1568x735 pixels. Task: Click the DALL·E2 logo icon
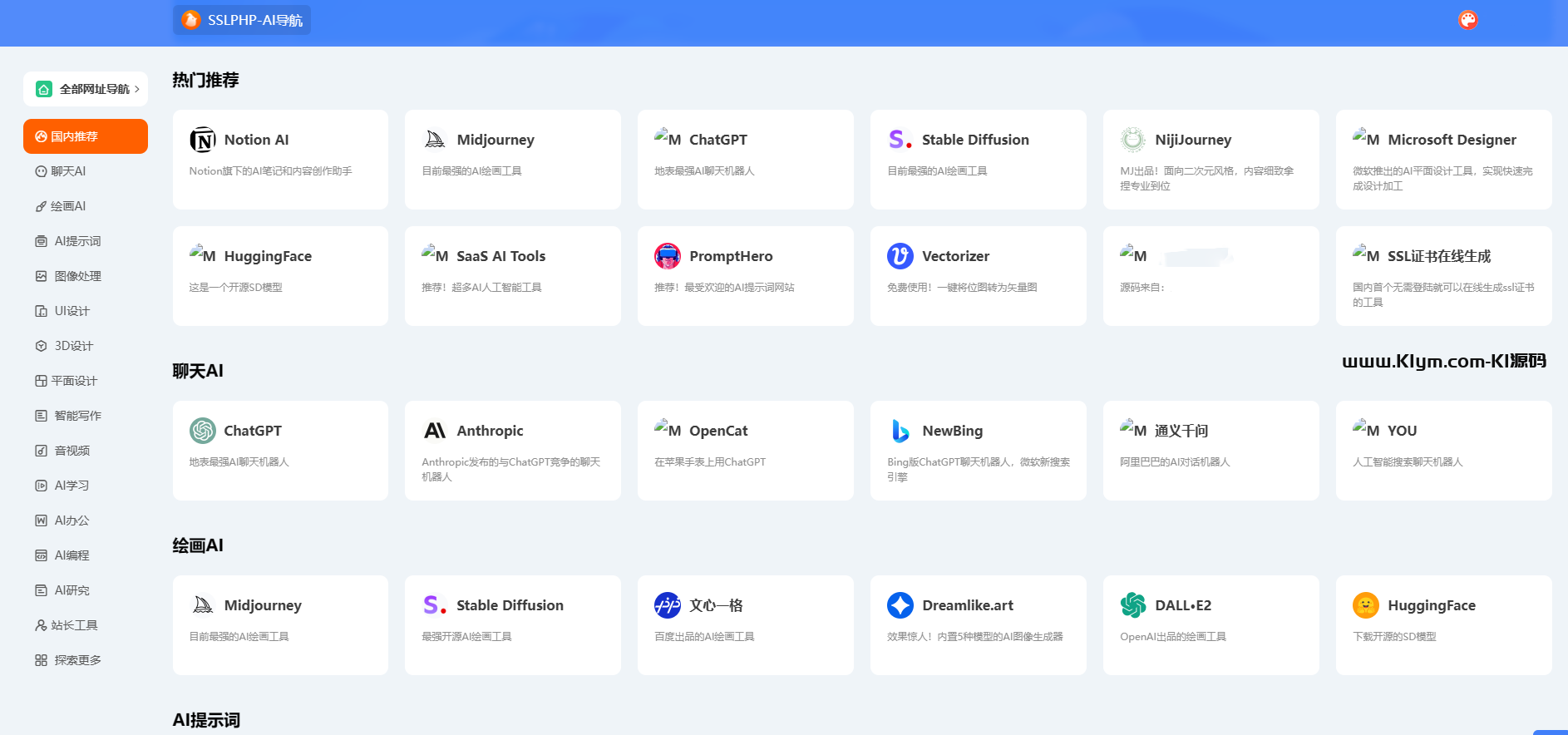coord(1133,605)
